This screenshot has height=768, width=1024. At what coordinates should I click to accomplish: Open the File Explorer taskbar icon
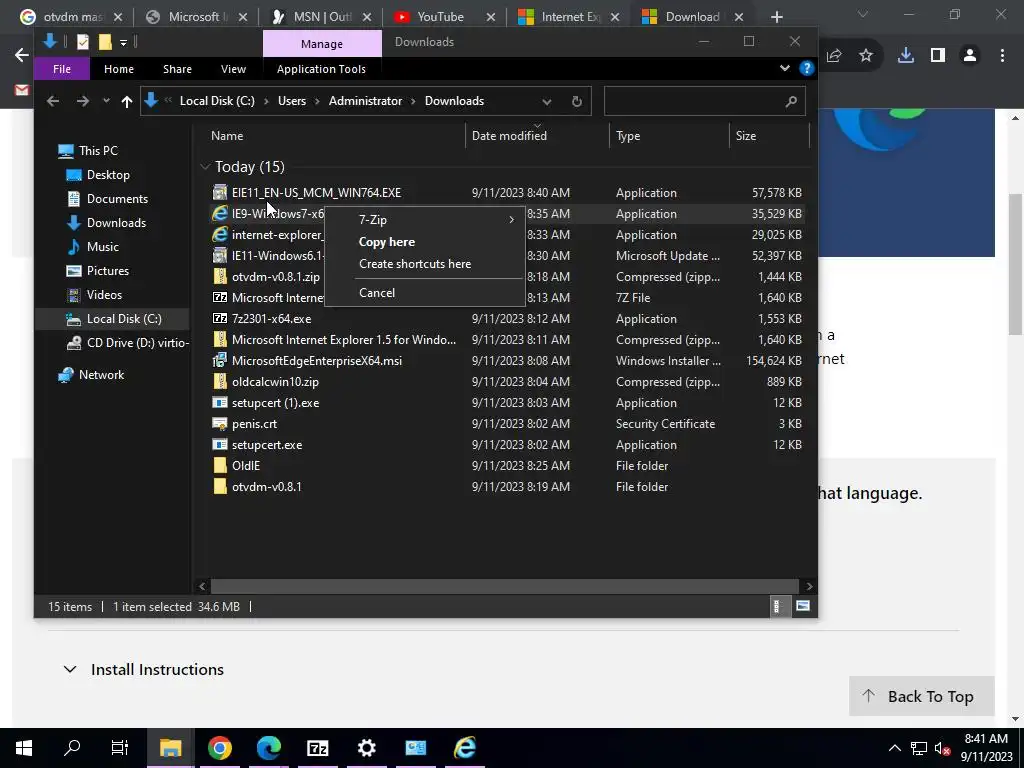click(x=170, y=748)
